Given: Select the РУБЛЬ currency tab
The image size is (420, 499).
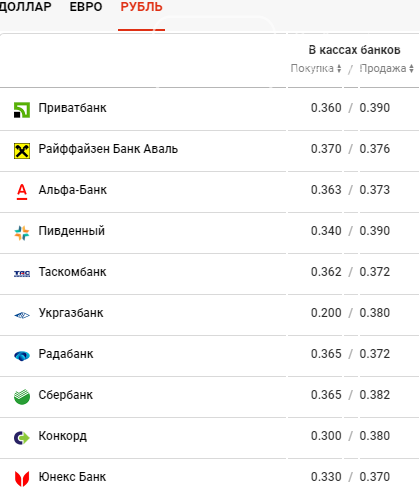Looking at the screenshot, I should [x=141, y=7].
